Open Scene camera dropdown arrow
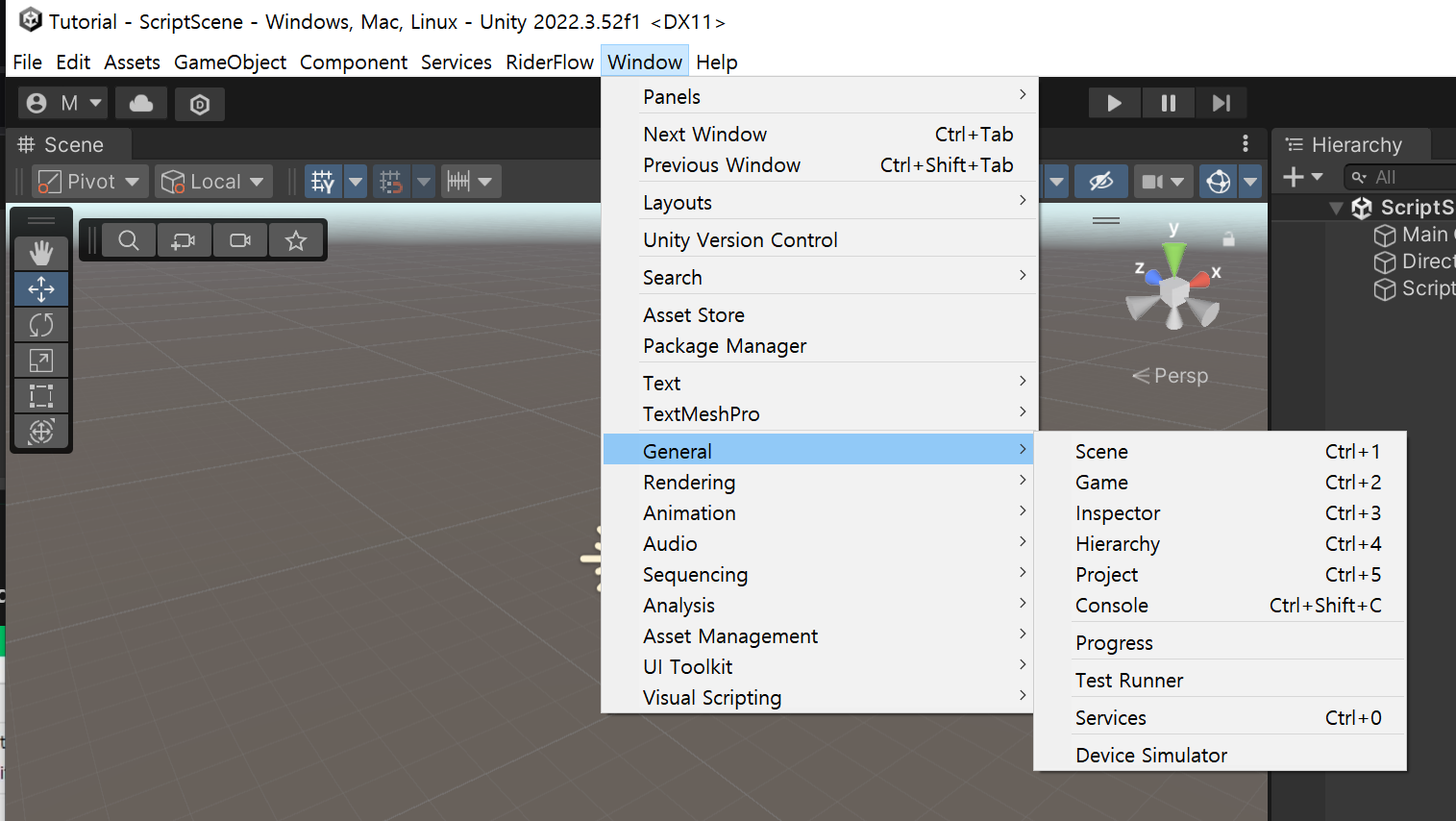This screenshot has height=821, width=1456. point(1178,181)
